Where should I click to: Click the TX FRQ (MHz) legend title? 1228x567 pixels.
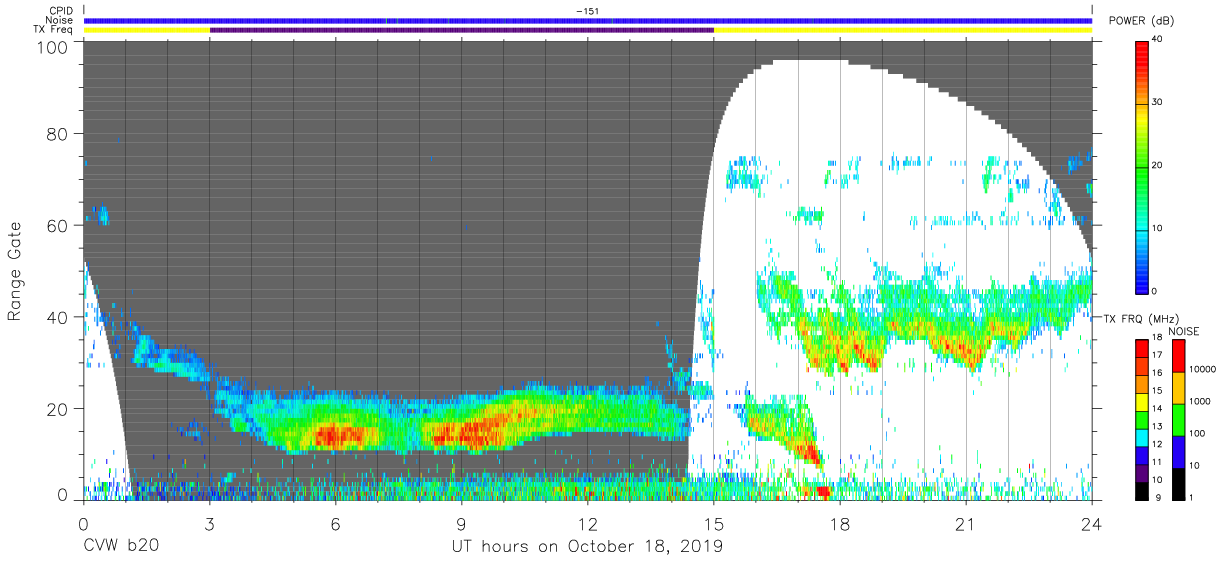(x=1141, y=318)
